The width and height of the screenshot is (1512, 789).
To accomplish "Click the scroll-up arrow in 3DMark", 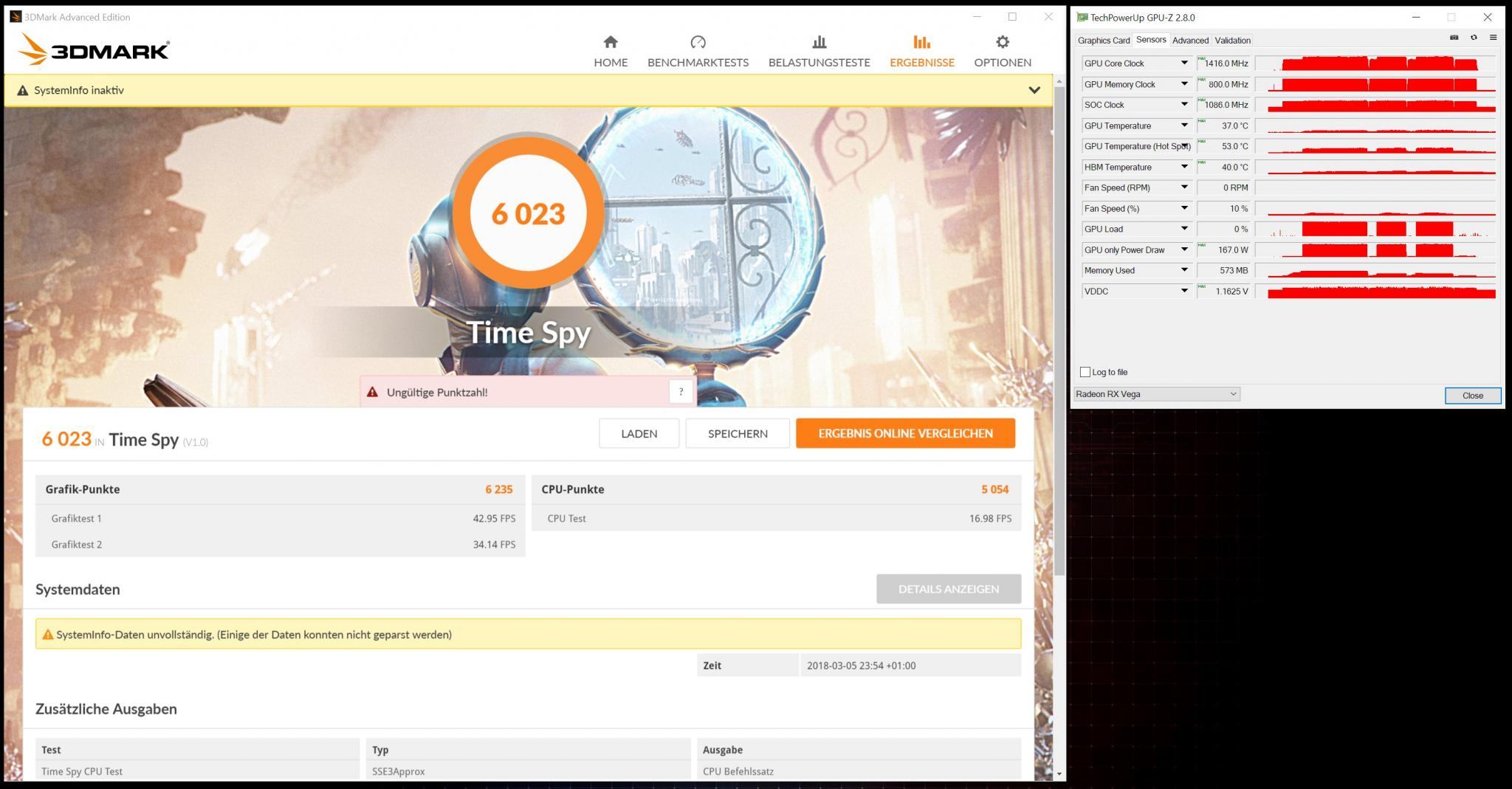I will coord(1059,80).
